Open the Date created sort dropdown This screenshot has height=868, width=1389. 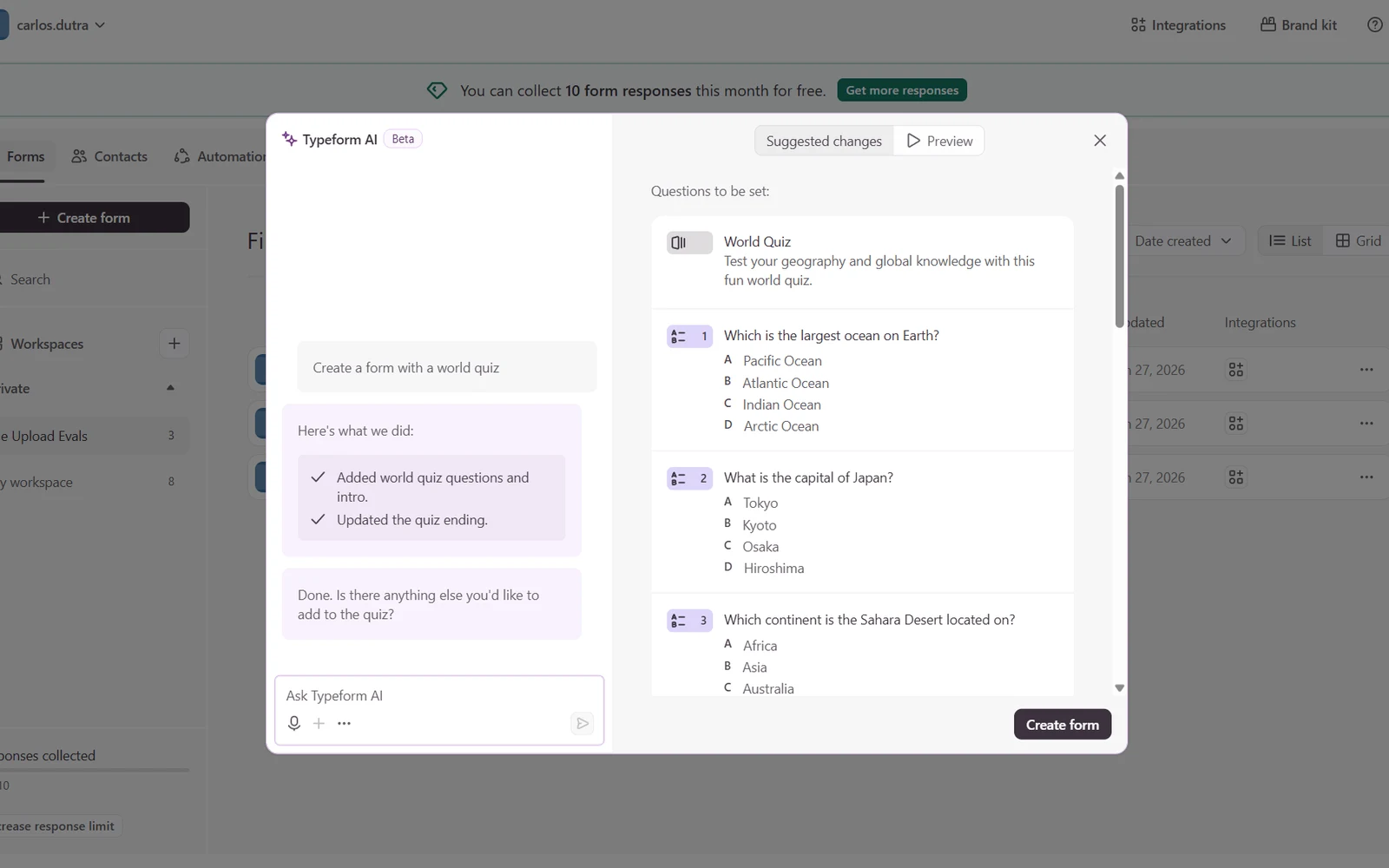click(x=1183, y=241)
